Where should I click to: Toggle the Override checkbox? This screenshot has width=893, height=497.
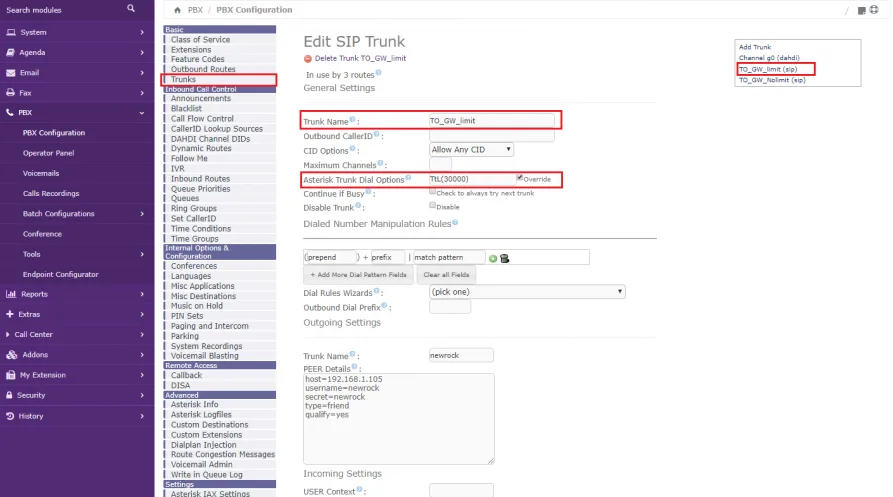[x=519, y=178]
